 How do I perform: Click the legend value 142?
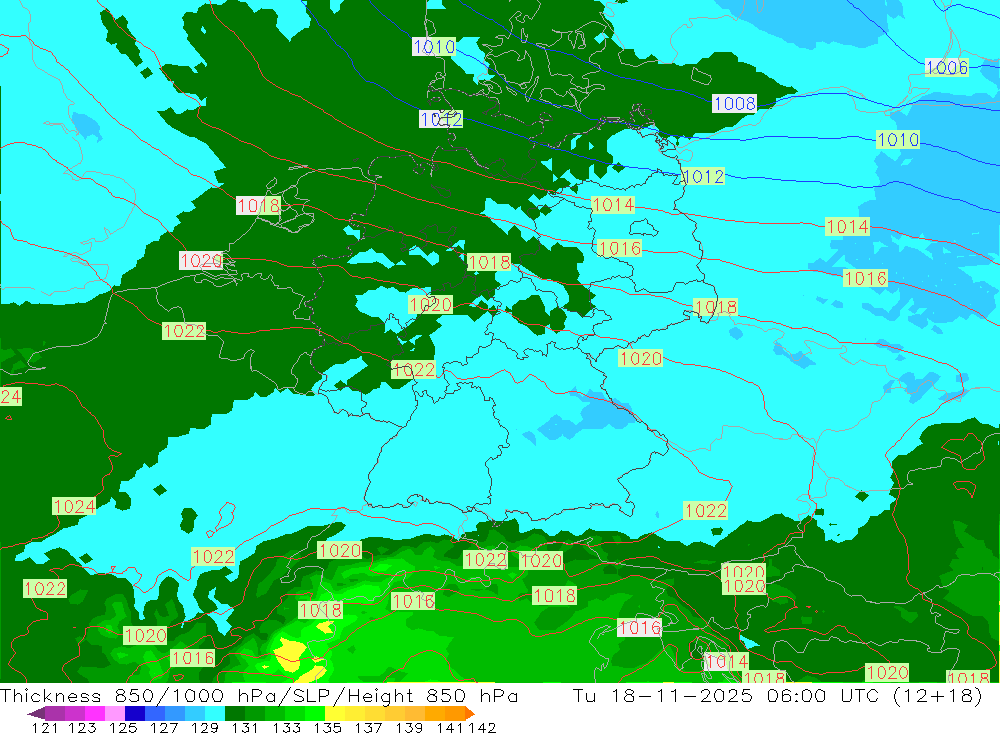pos(482,727)
